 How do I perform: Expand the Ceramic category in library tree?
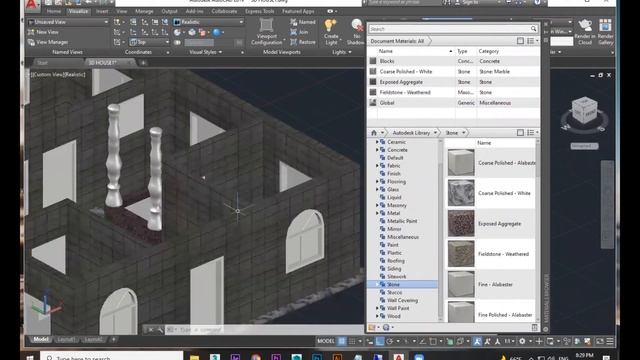pyautogui.click(x=377, y=142)
